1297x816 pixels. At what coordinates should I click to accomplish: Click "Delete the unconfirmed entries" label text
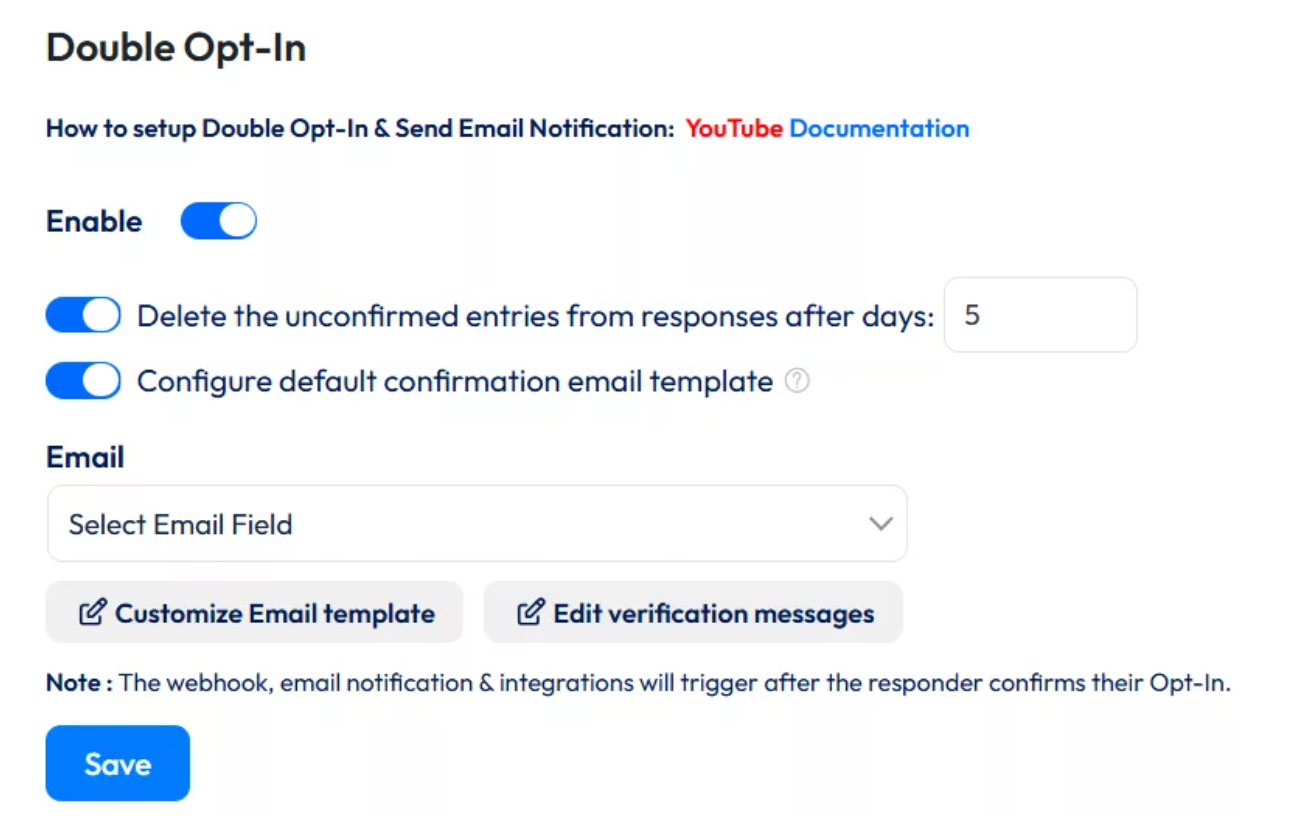pyautogui.click(x=535, y=316)
